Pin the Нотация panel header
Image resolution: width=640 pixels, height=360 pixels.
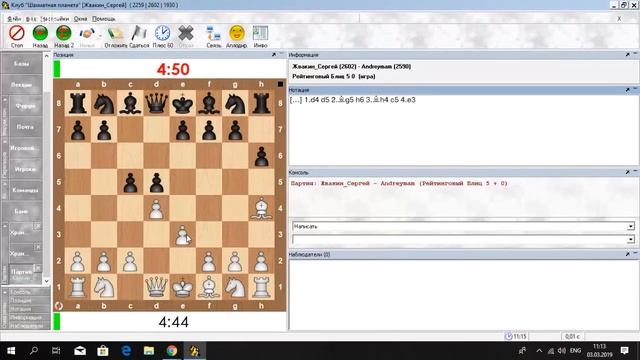point(628,89)
